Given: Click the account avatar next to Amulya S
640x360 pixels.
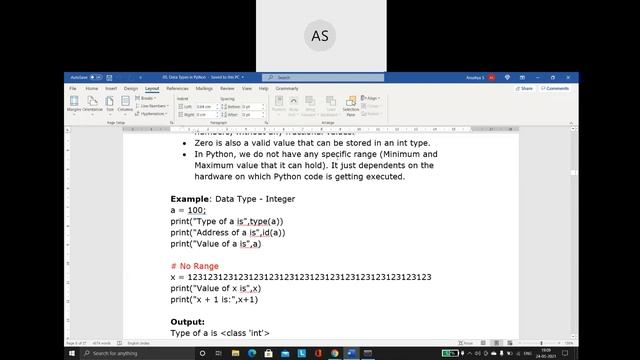Looking at the screenshot, I should (491, 77).
